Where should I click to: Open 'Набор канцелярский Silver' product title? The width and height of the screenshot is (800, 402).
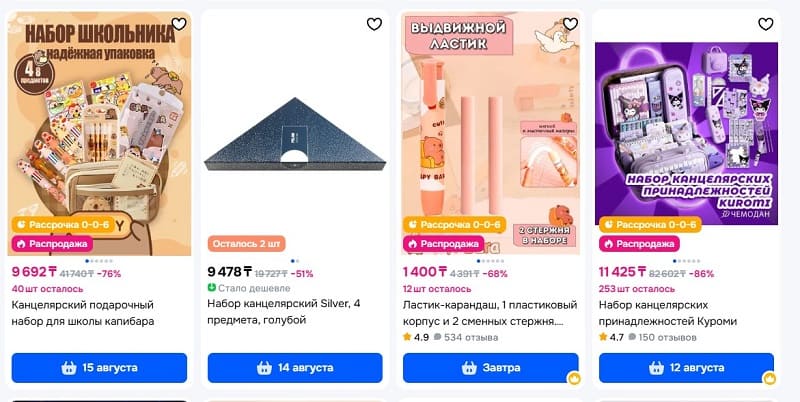point(284,312)
